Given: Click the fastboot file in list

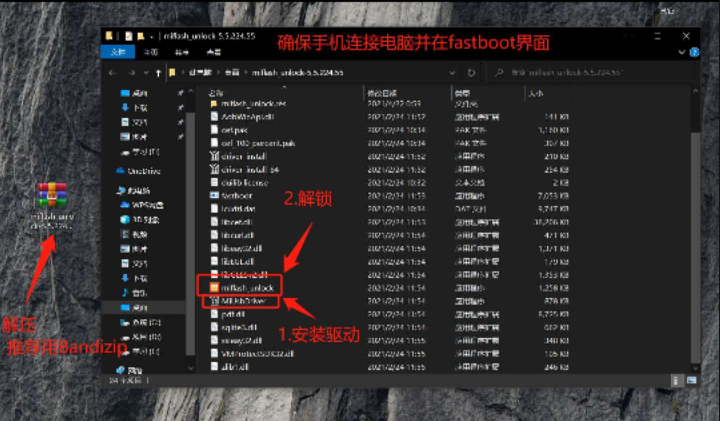Looking at the screenshot, I should coord(236,195).
